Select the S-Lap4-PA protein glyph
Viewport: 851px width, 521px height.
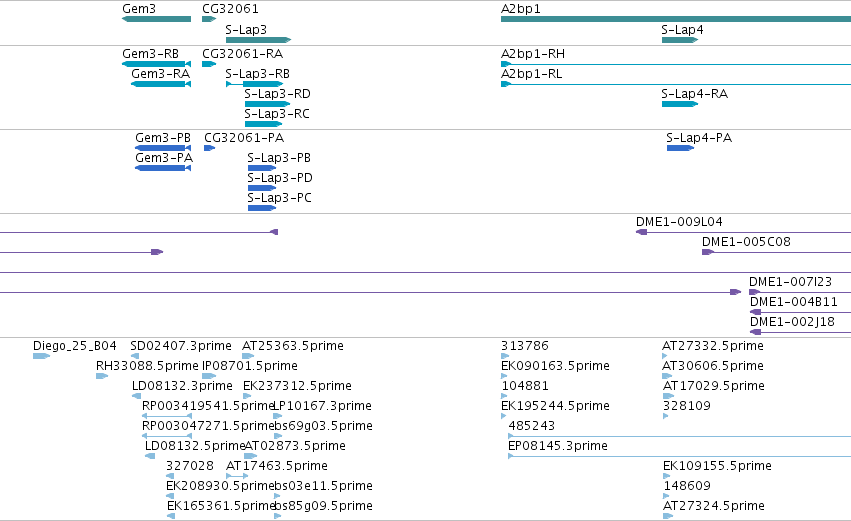(x=681, y=148)
